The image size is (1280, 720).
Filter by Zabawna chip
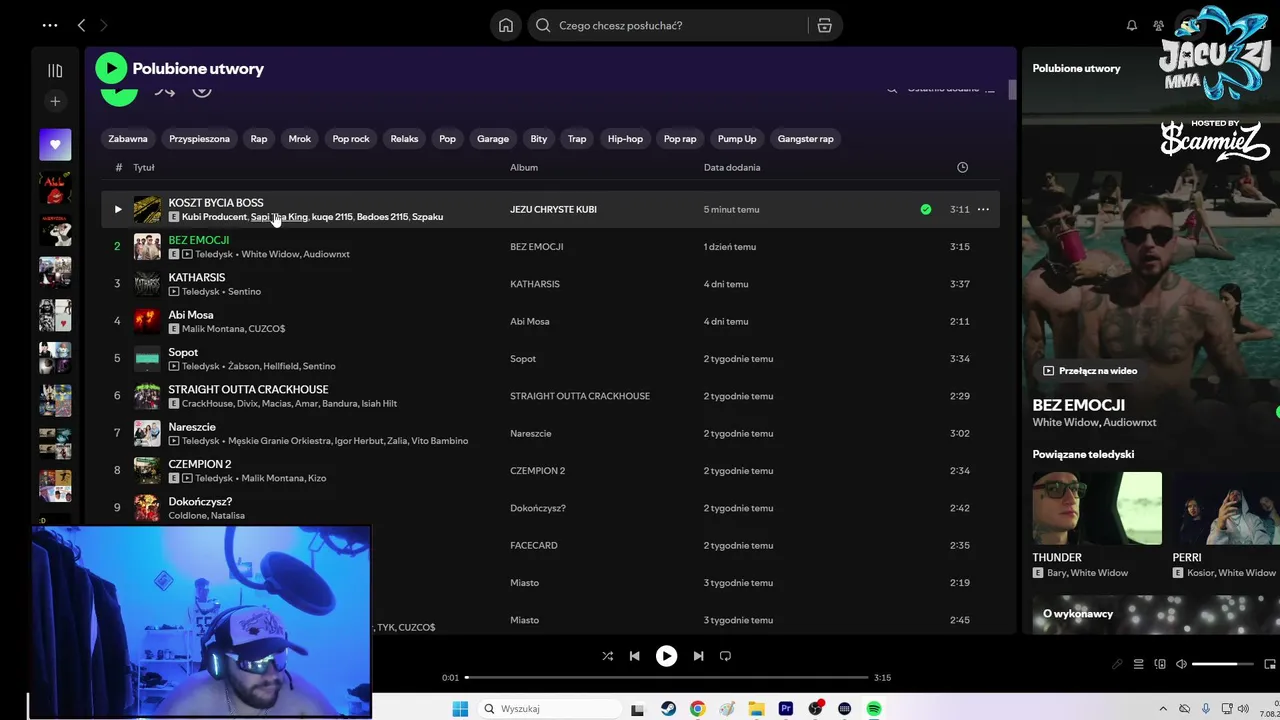[x=128, y=139]
